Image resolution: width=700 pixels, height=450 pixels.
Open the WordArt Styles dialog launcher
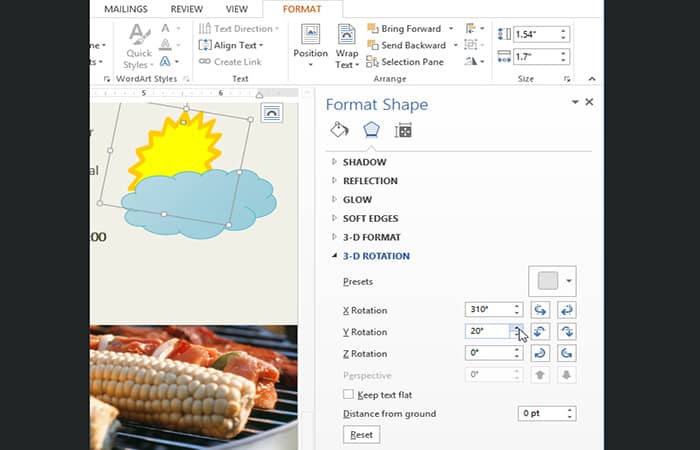tap(186, 79)
